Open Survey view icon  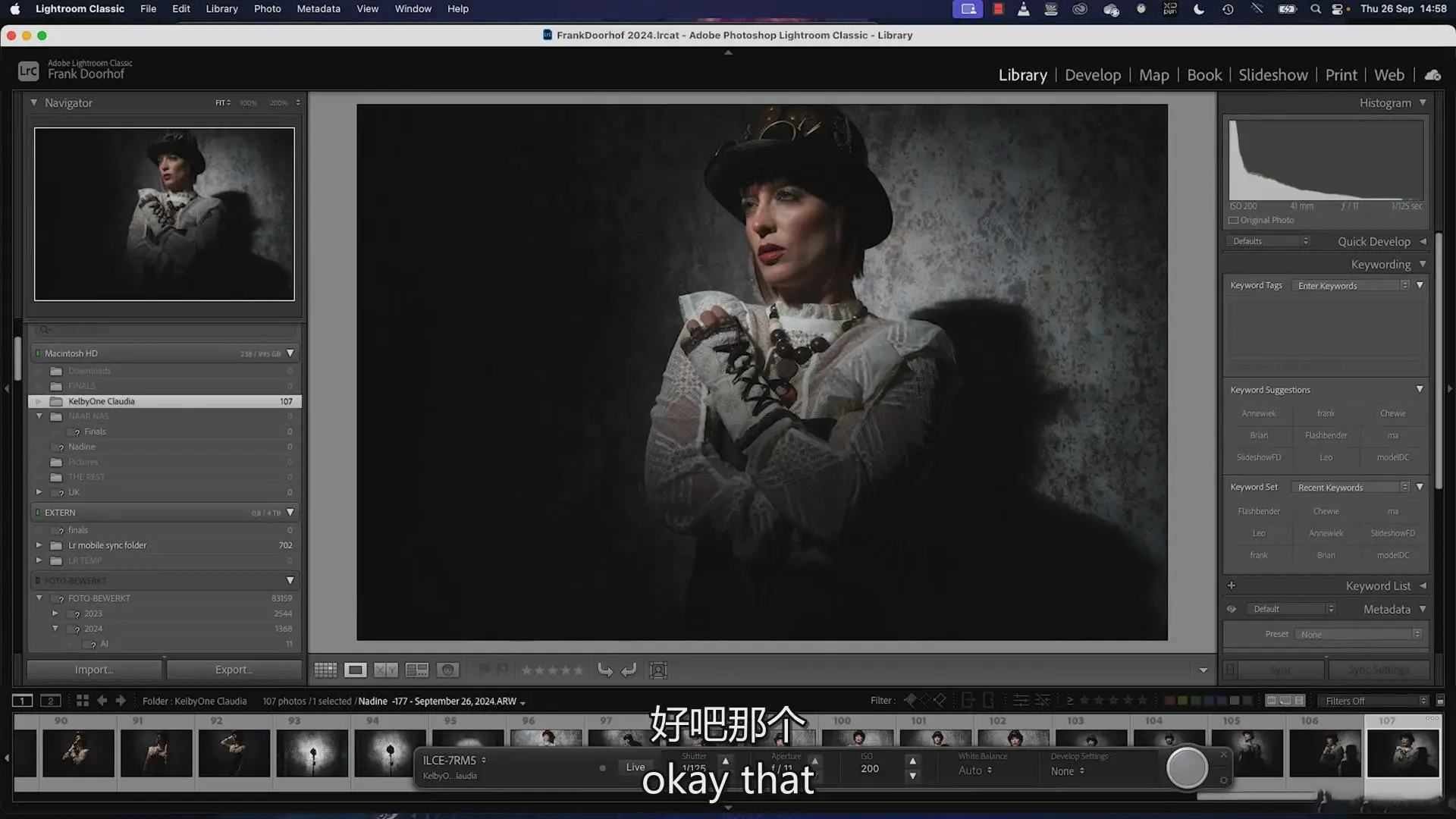pos(417,670)
